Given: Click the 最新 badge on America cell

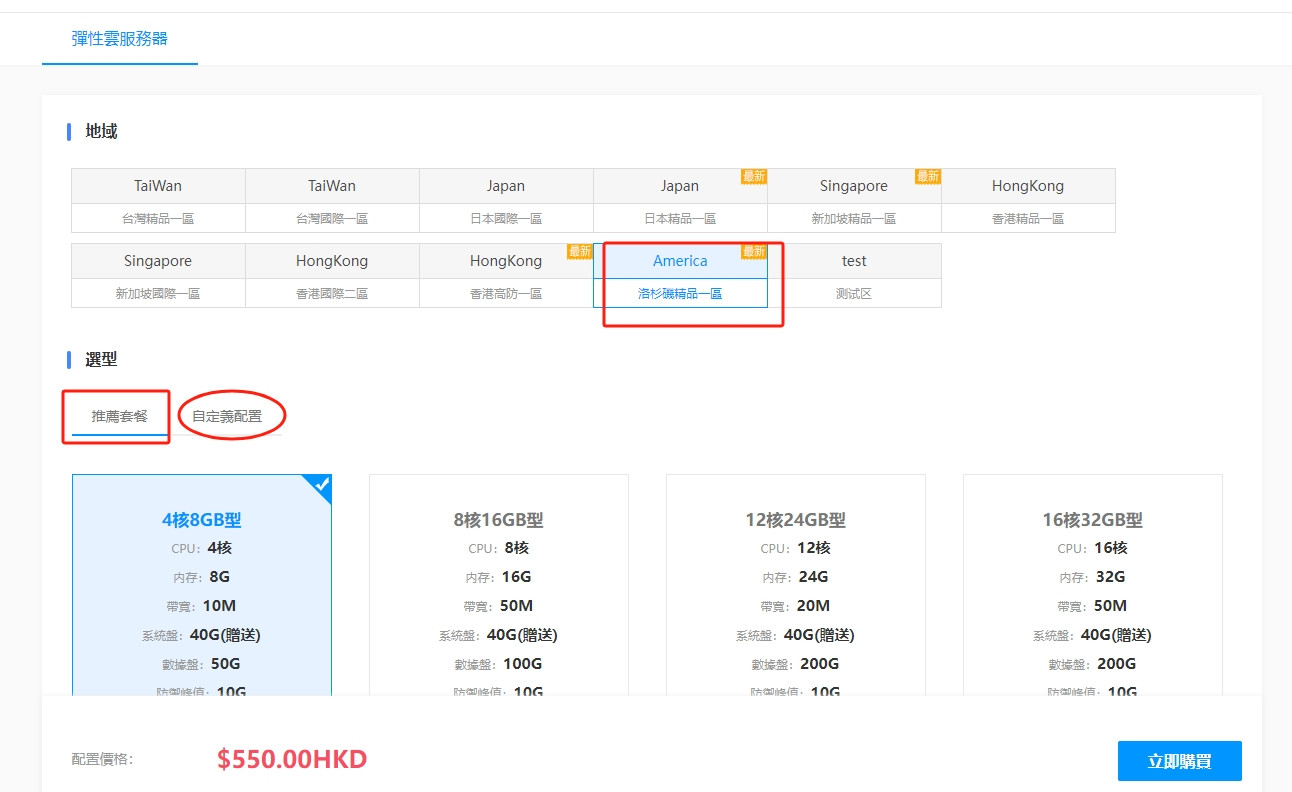Looking at the screenshot, I should 754,251.
